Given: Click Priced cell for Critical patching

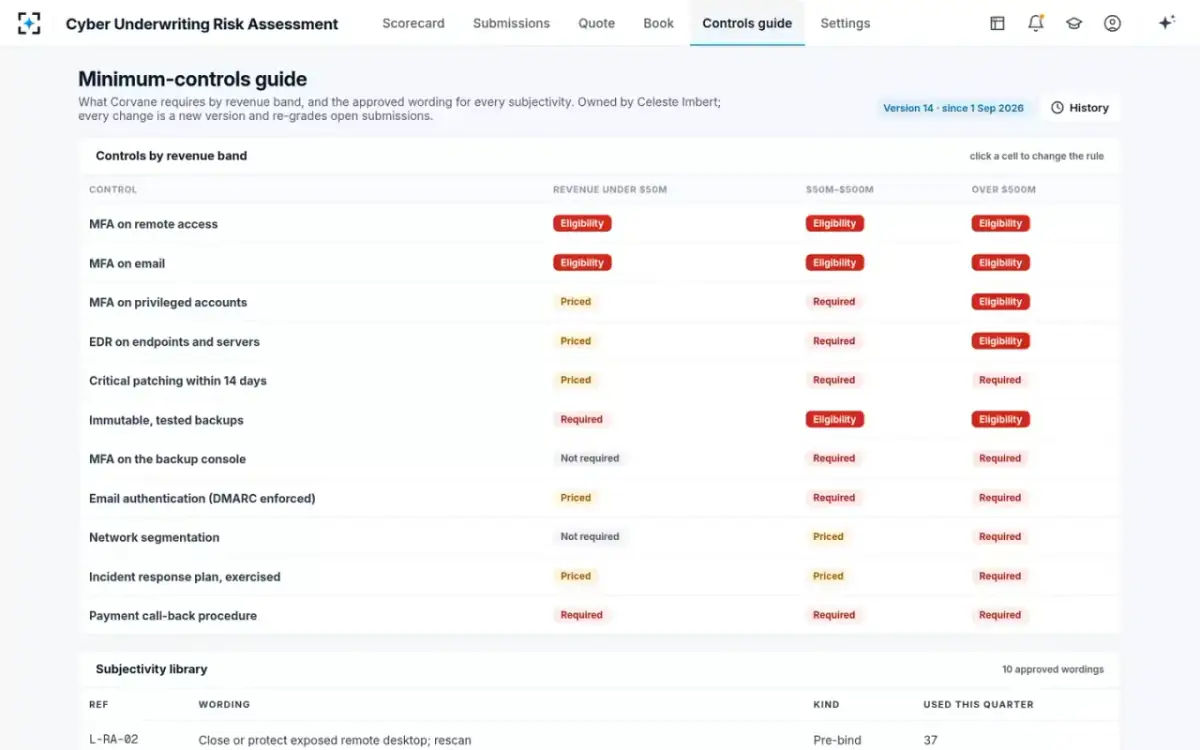Looking at the screenshot, I should pos(576,380).
